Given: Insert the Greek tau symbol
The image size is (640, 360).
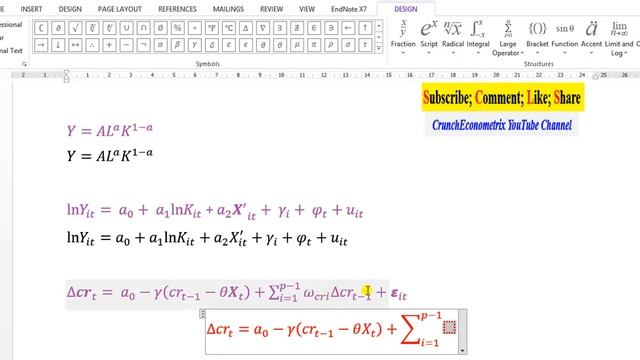Looking at the screenshot, I should [365, 45].
